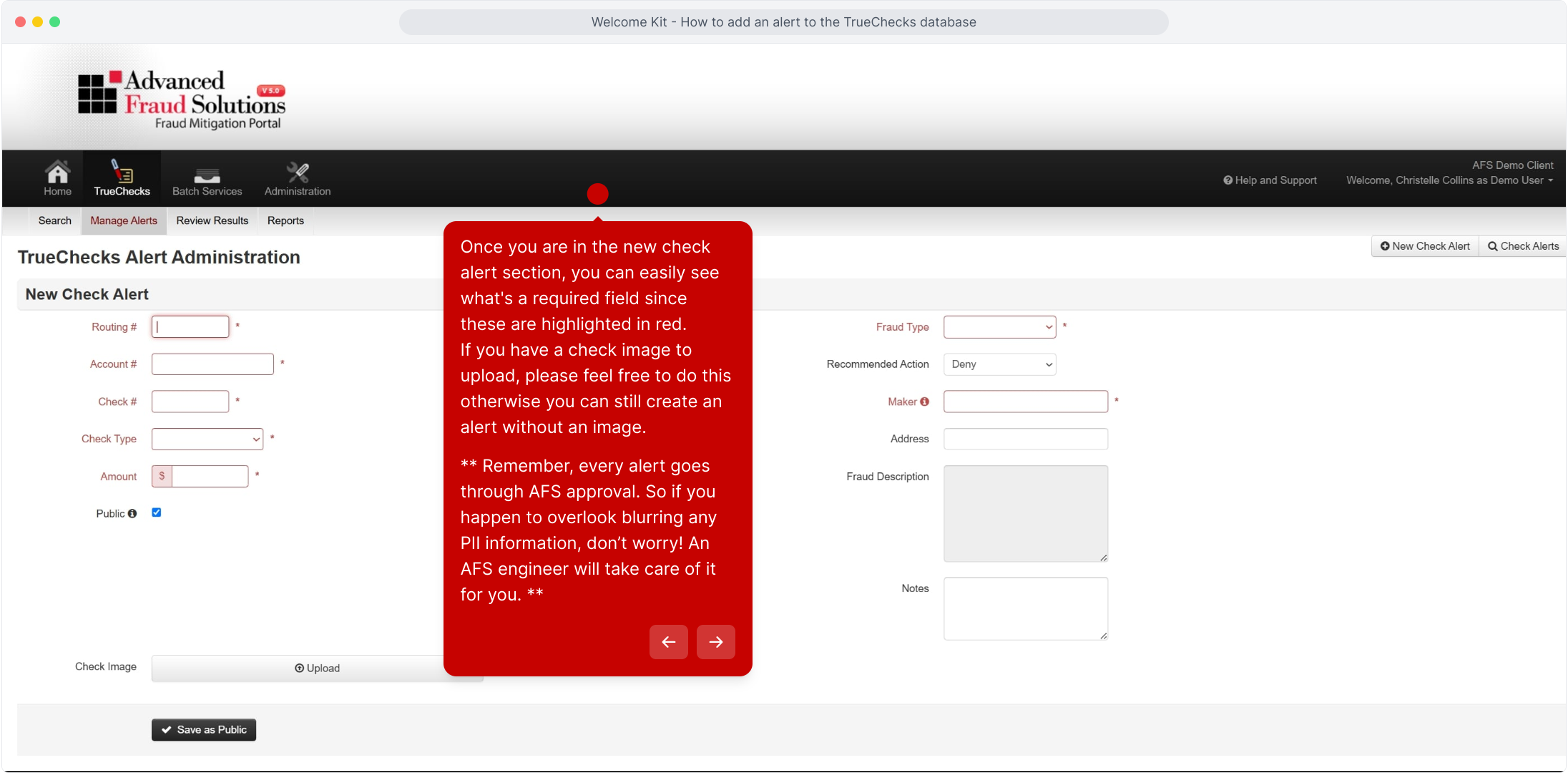Click the Maker info icon
This screenshot has height=773, width=1568.
pyautogui.click(x=925, y=402)
